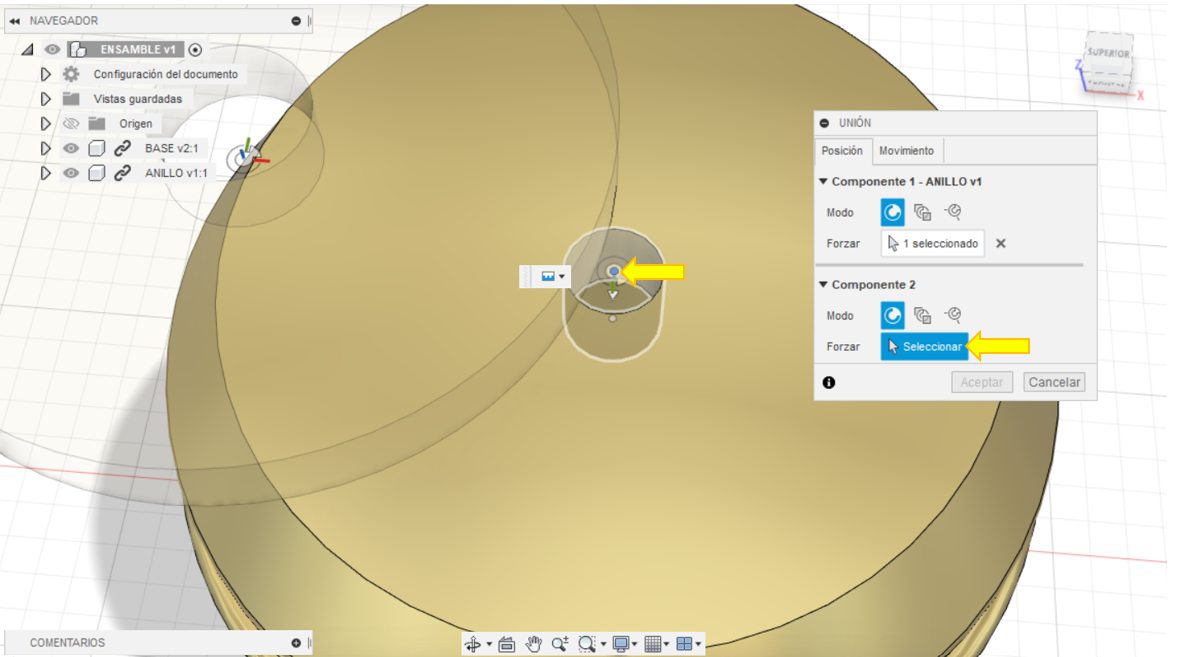Click the ANILLO v1:1 component cube icon
The image size is (1187, 657).
(x=96, y=173)
